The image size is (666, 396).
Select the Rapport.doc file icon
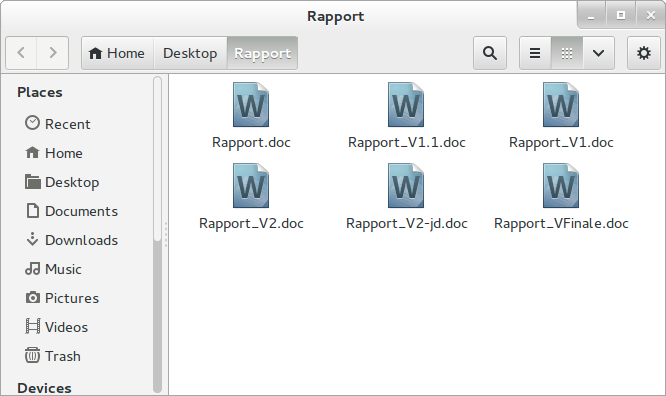point(251,105)
